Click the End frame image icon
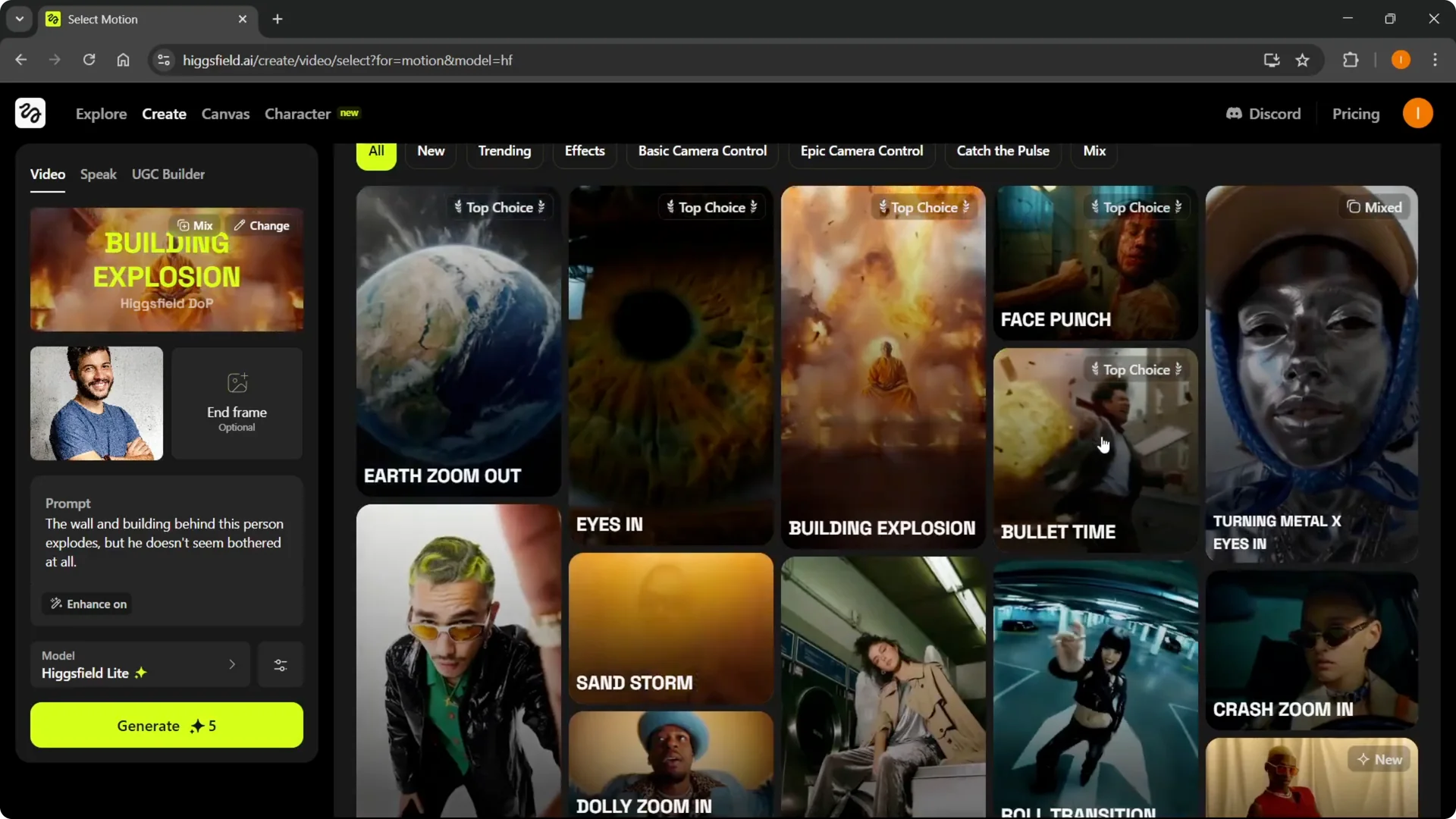Screen dimensions: 1456x819 (237, 383)
